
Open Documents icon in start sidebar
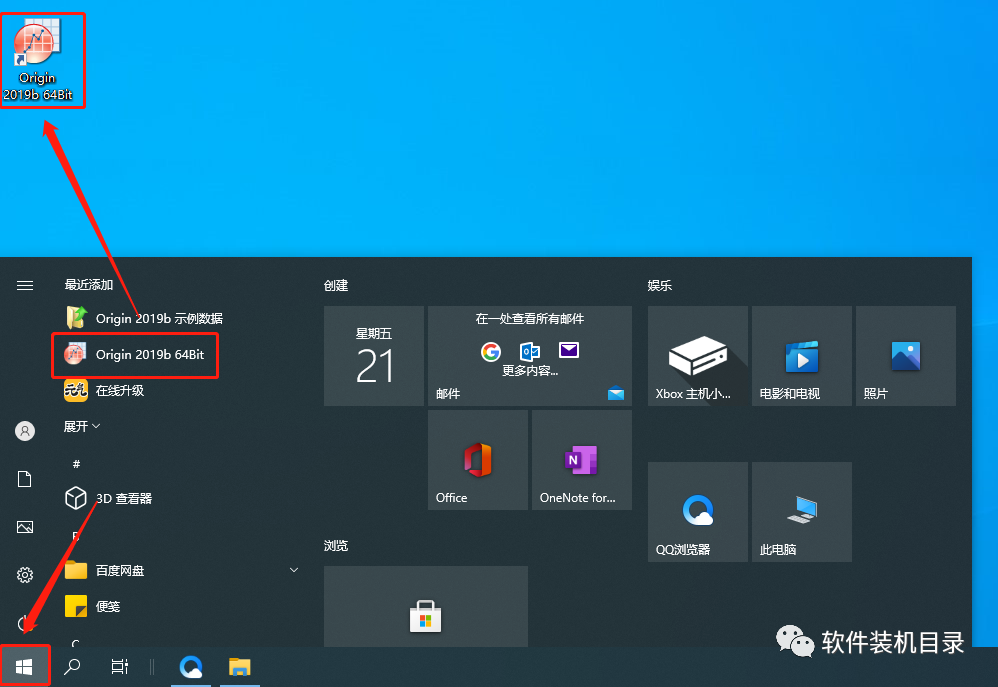[25, 479]
